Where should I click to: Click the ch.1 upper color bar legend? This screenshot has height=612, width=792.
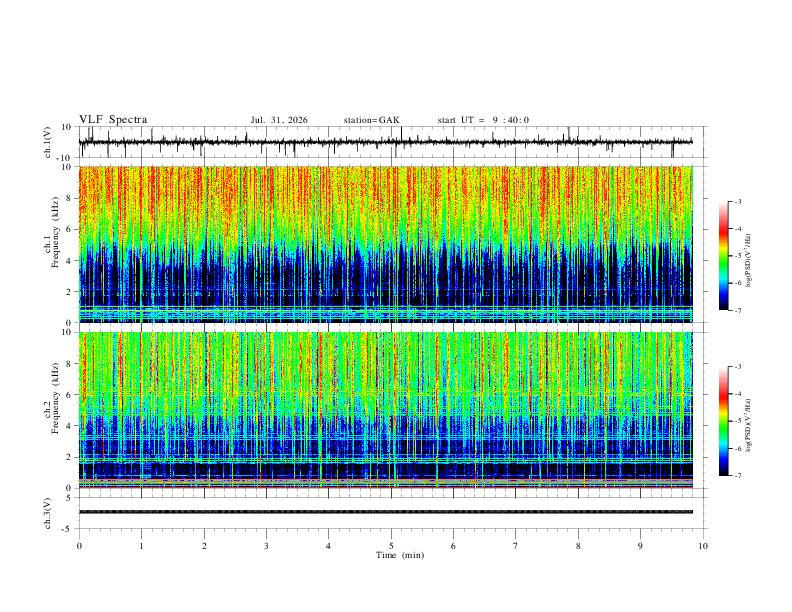[x=723, y=256]
